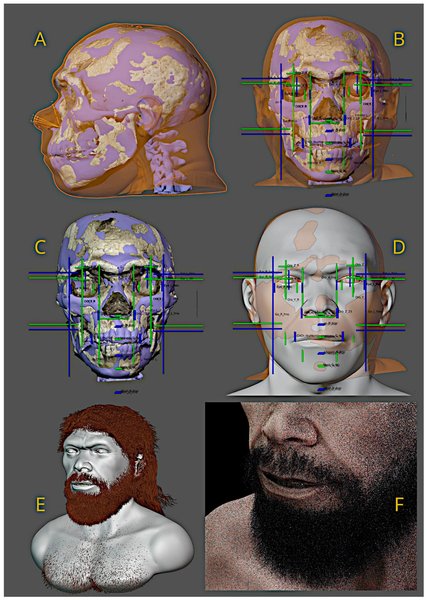Select the side-view skull reconstruction in panel A
The image size is (427, 600).
[x=130, y=109]
